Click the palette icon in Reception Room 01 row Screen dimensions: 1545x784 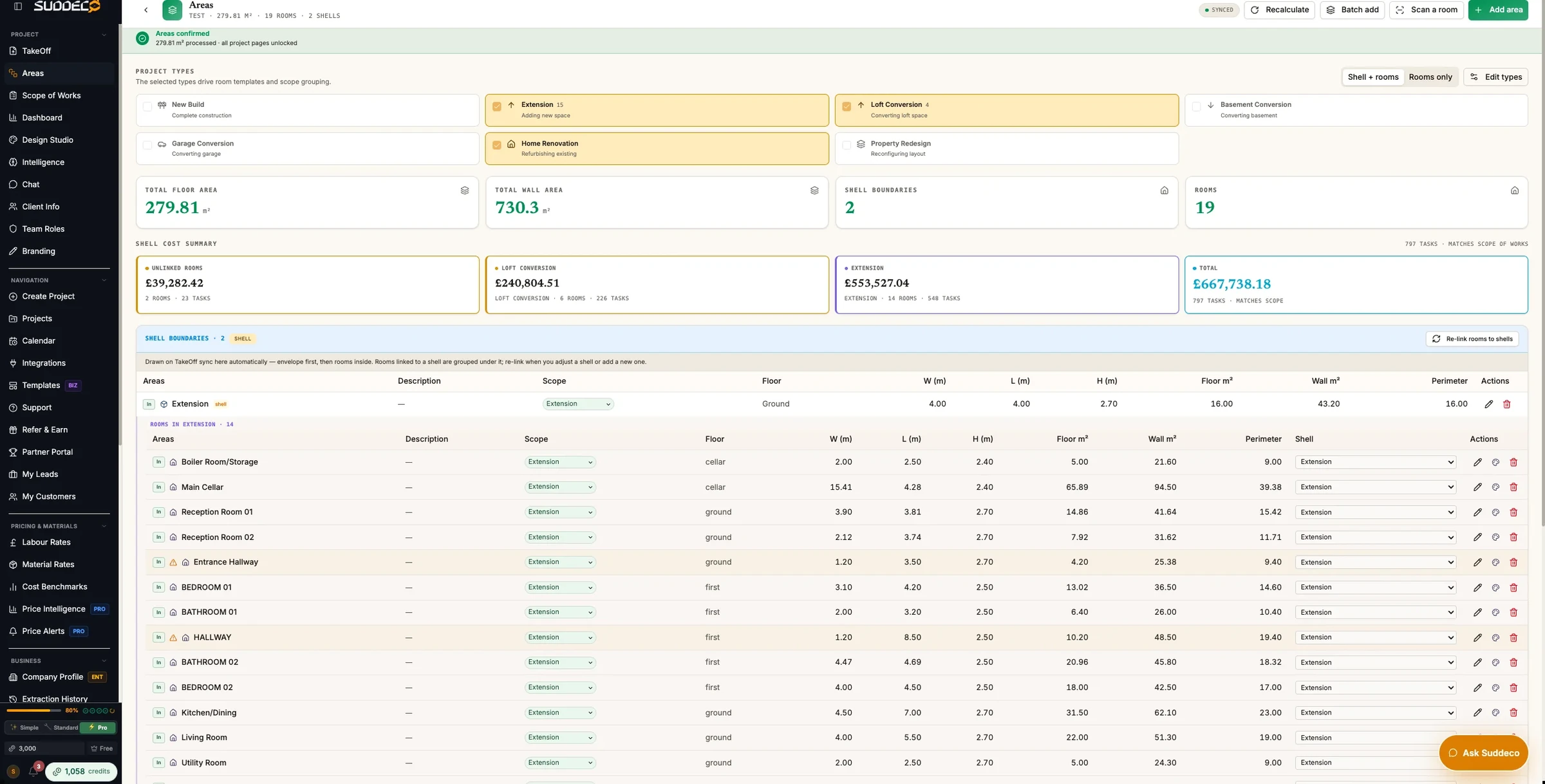(1495, 512)
